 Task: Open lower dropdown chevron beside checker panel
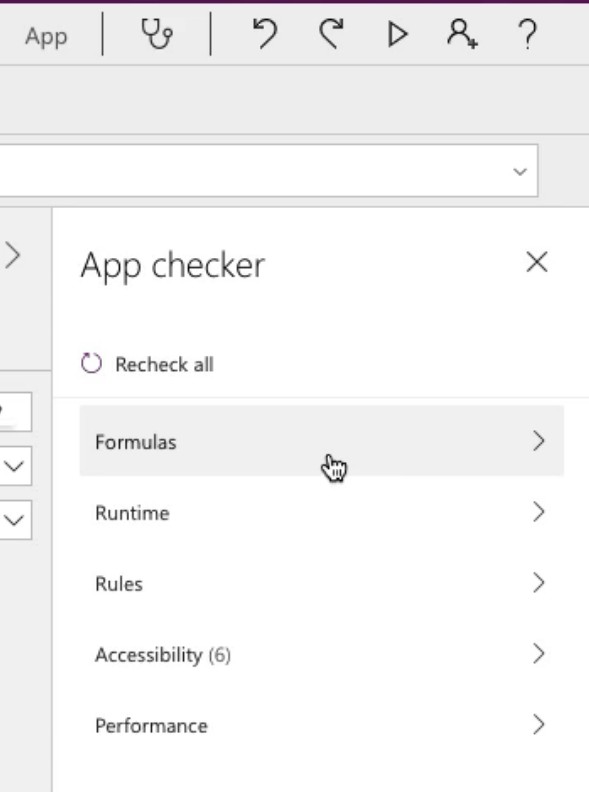(14, 520)
